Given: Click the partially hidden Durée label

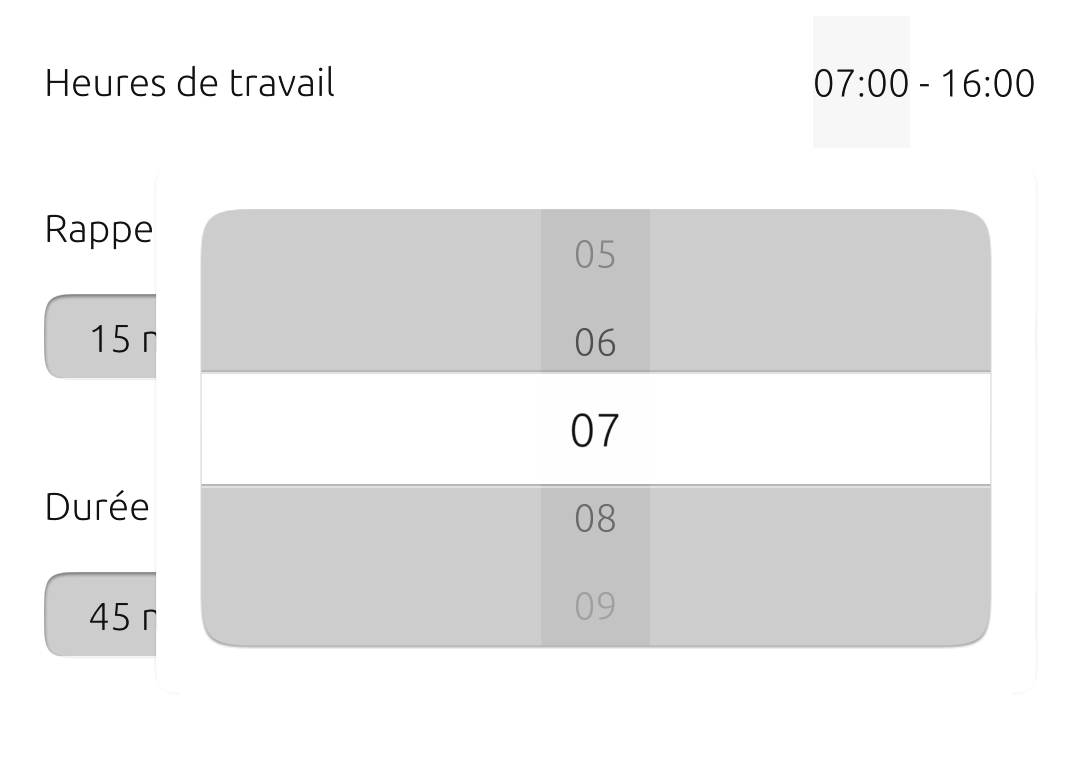Looking at the screenshot, I should pyautogui.click(x=97, y=507).
